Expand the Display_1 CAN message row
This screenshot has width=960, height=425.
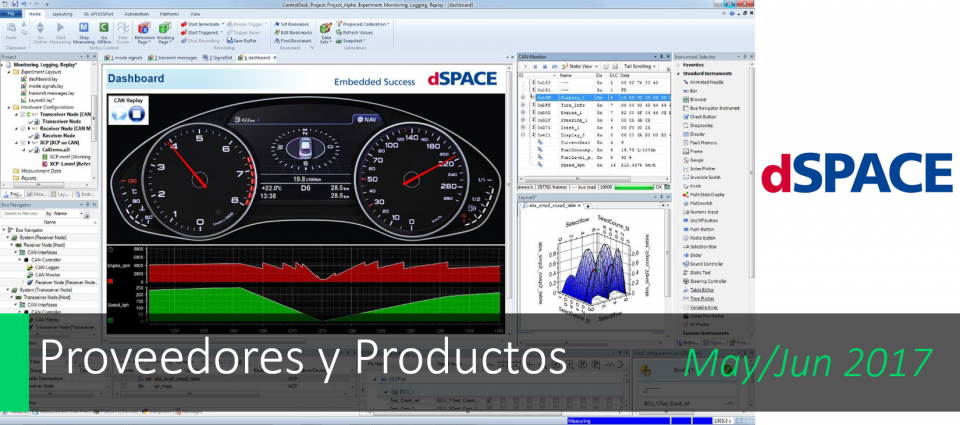523,97
